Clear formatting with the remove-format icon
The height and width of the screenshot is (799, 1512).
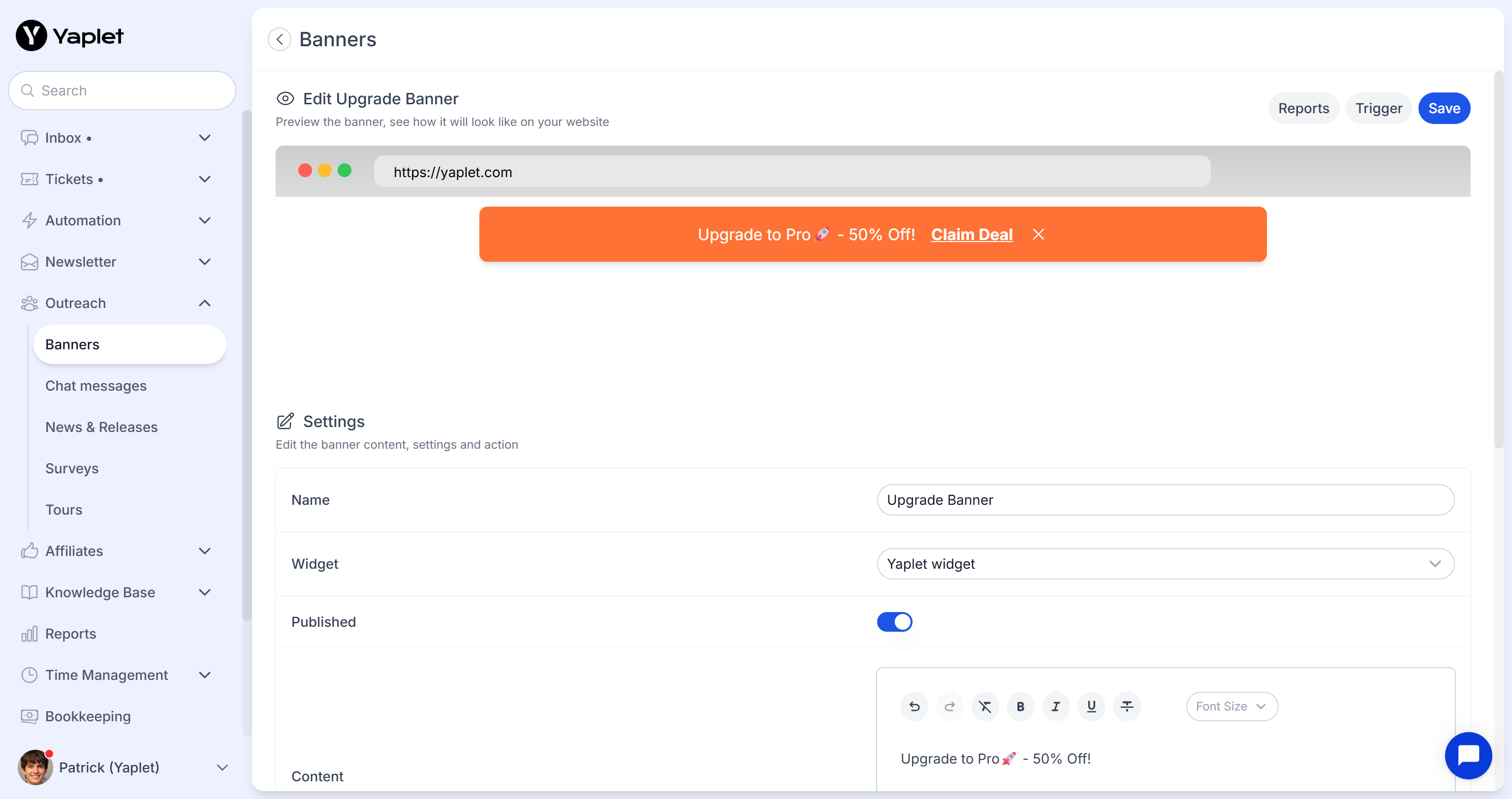(985, 707)
